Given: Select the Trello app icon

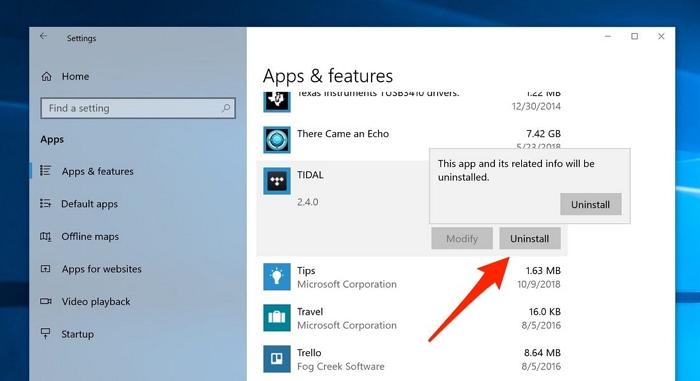Looking at the screenshot, I should [277, 359].
